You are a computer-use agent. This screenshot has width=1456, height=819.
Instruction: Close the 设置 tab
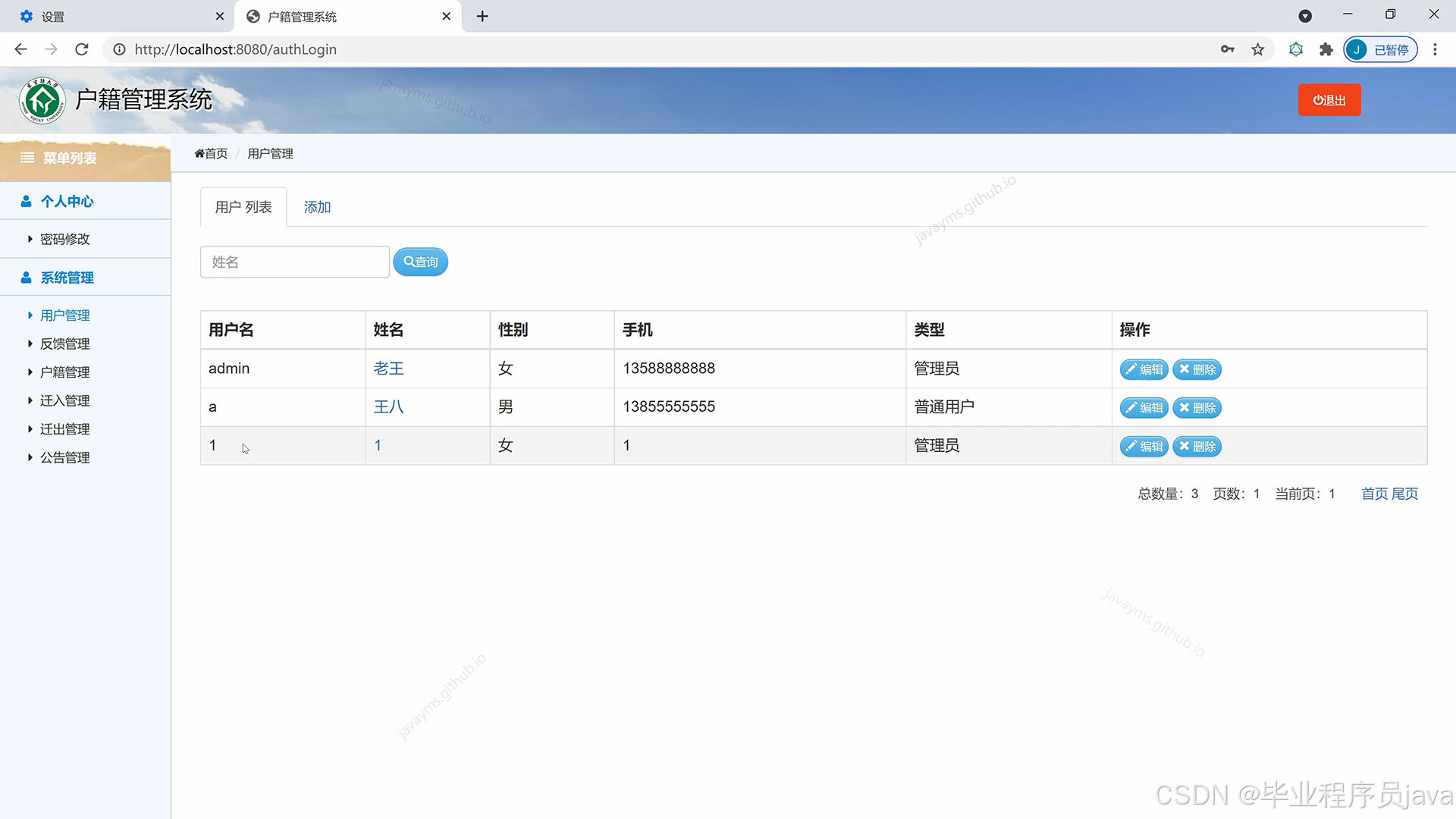[x=220, y=16]
